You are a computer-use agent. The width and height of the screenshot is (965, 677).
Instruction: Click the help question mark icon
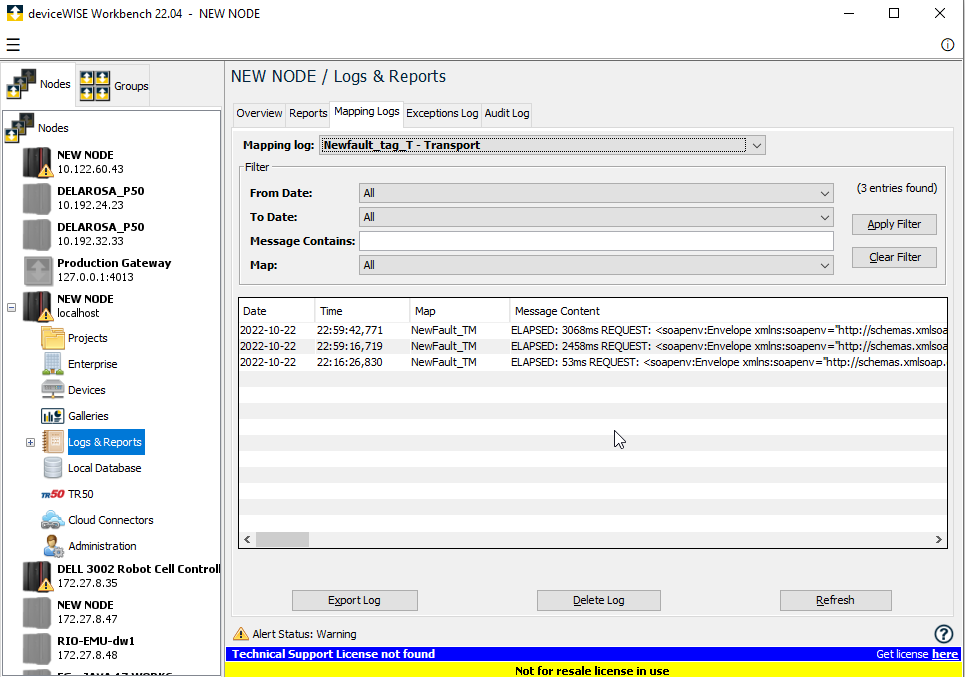click(x=943, y=634)
